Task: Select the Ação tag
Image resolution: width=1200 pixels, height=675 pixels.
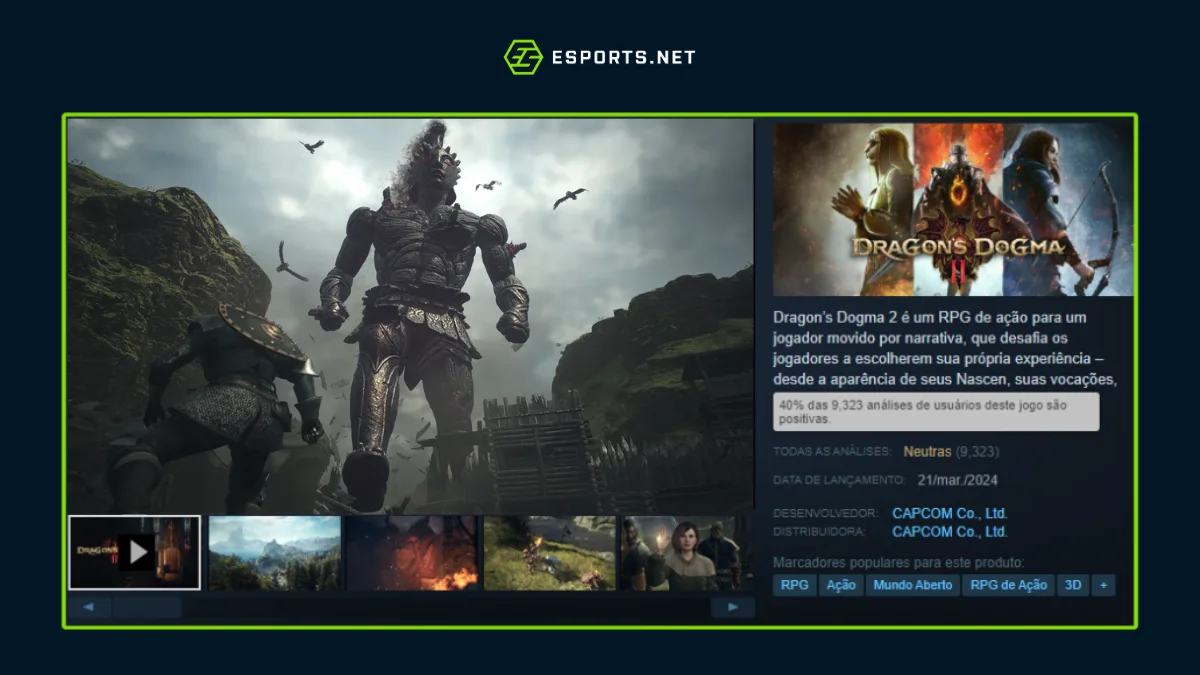Action: click(x=841, y=585)
